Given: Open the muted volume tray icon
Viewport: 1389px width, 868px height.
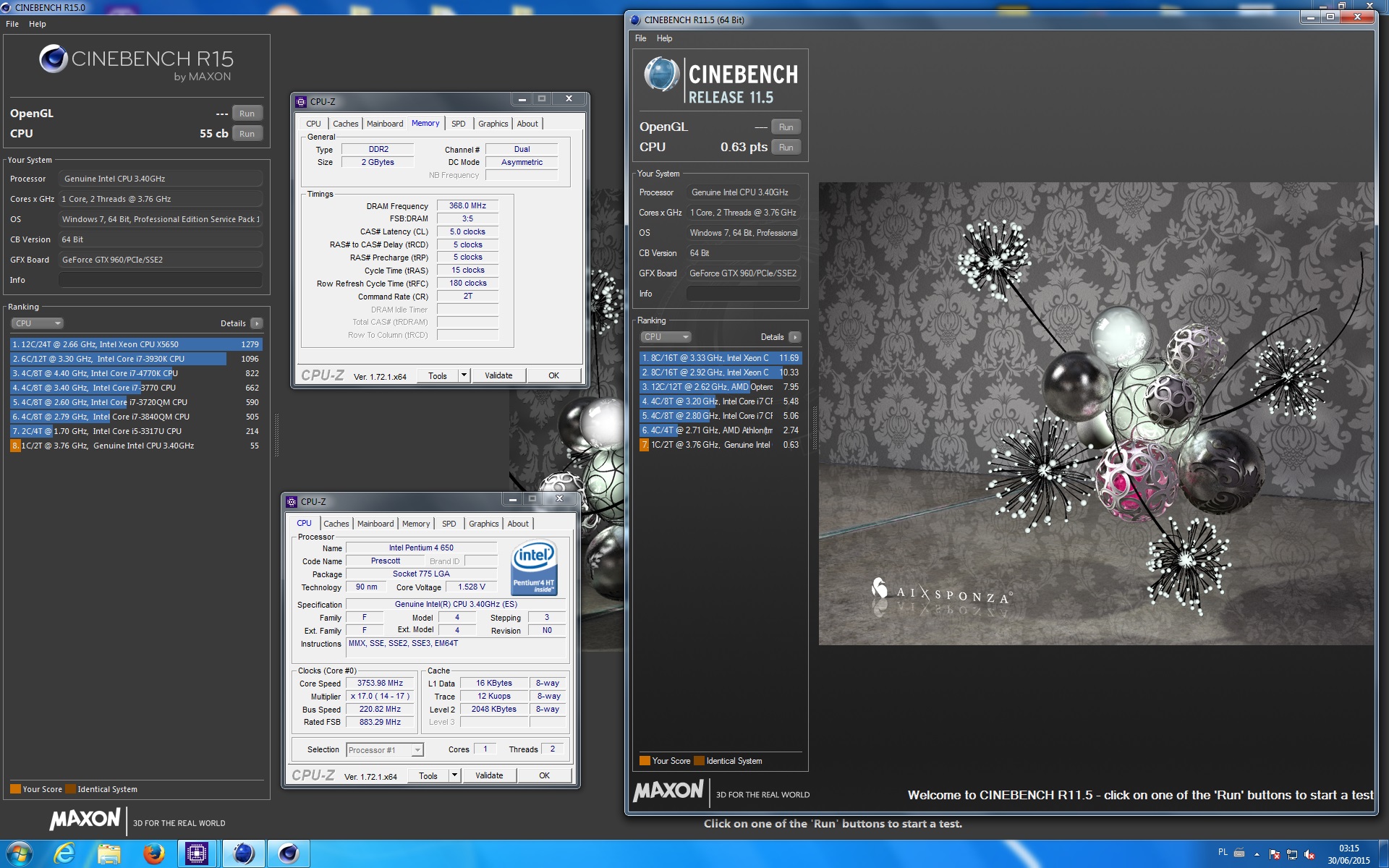Looking at the screenshot, I should tap(1309, 854).
